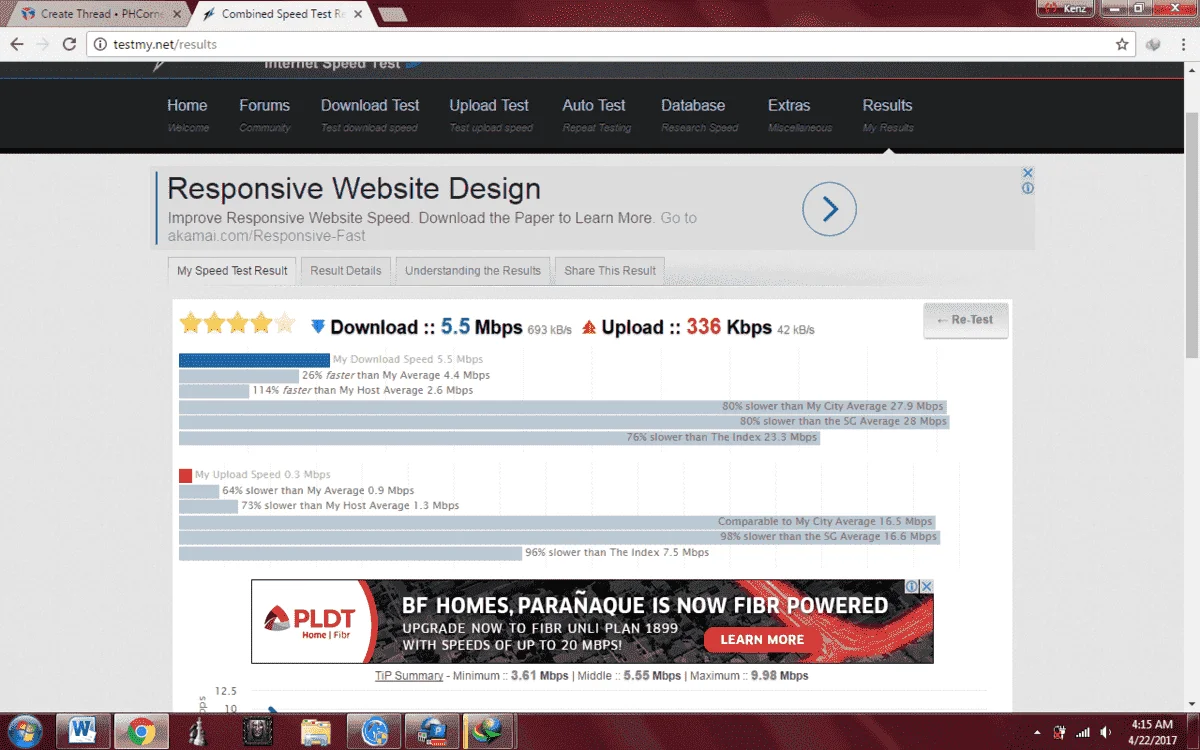Select the My Speed Test Result tab

pos(232,271)
